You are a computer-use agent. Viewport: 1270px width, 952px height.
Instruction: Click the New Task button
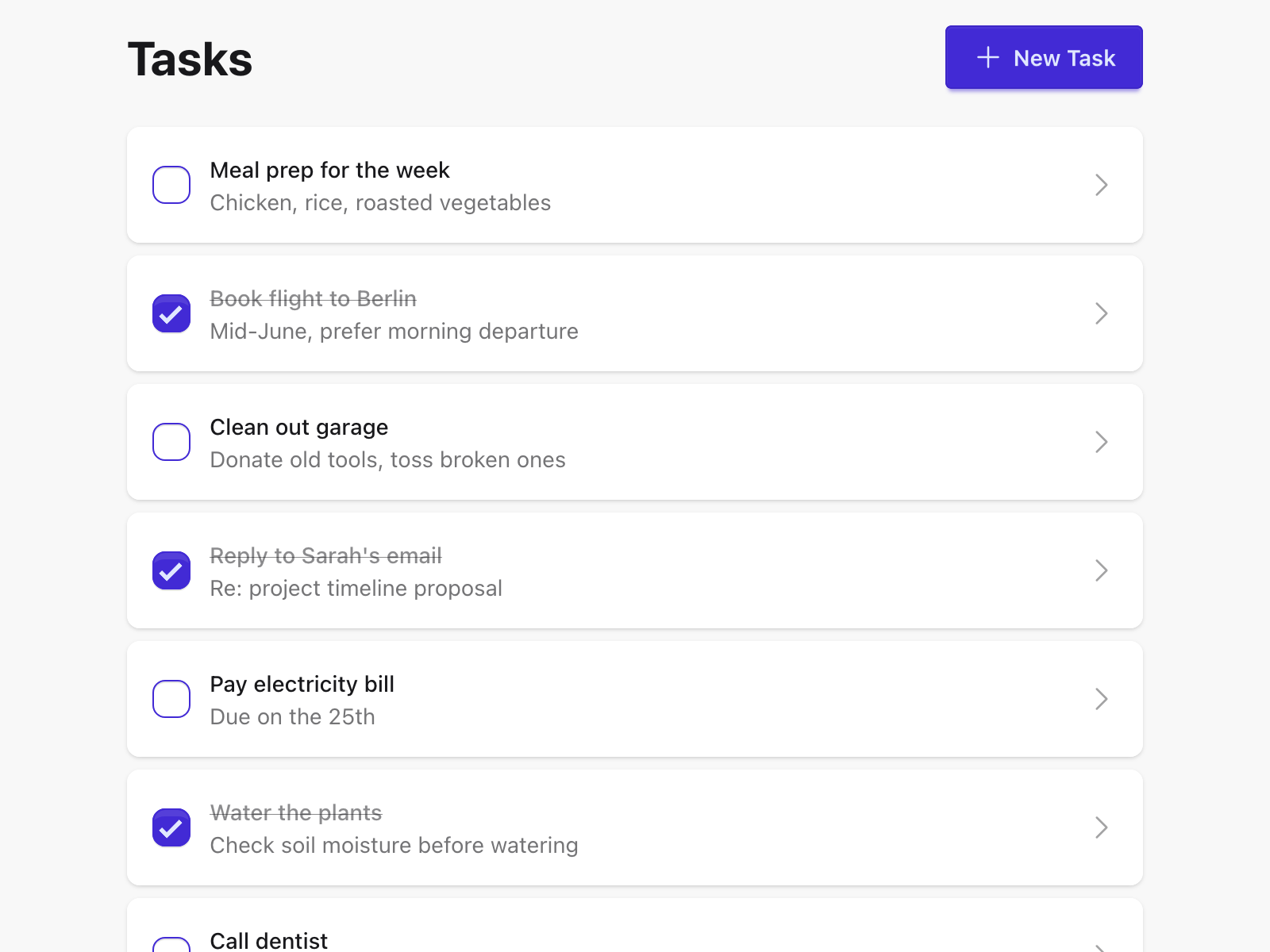pyautogui.click(x=1043, y=57)
